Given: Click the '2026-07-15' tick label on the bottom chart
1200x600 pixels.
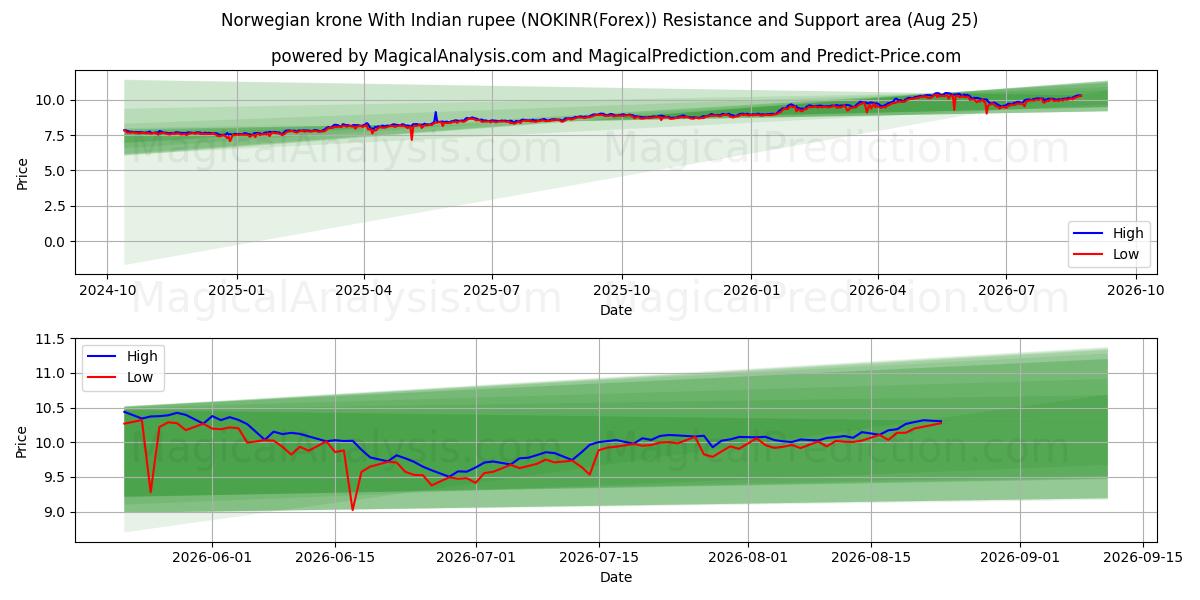Looking at the screenshot, I should coord(598,557).
